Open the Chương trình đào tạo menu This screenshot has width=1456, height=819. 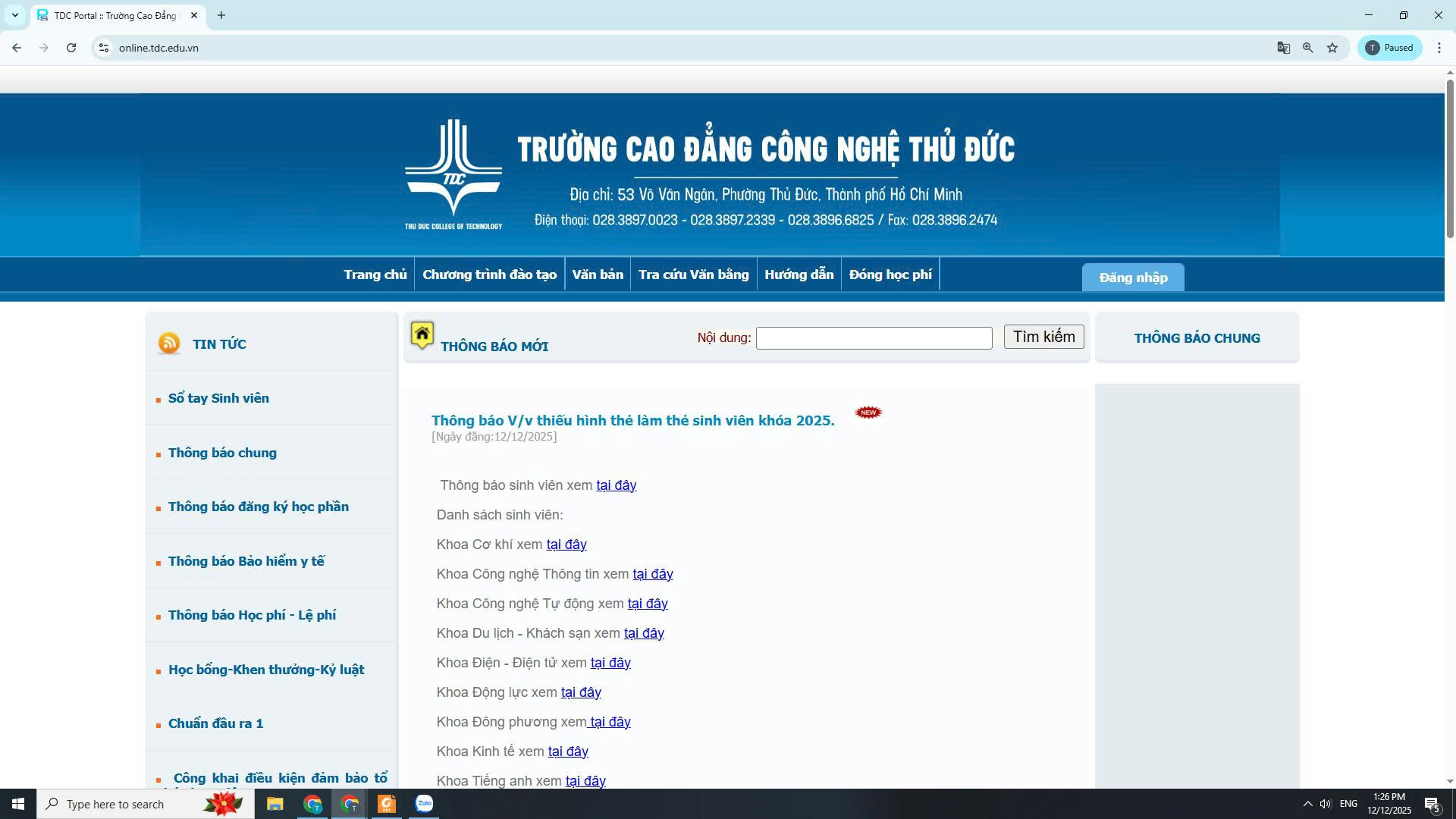[489, 275]
